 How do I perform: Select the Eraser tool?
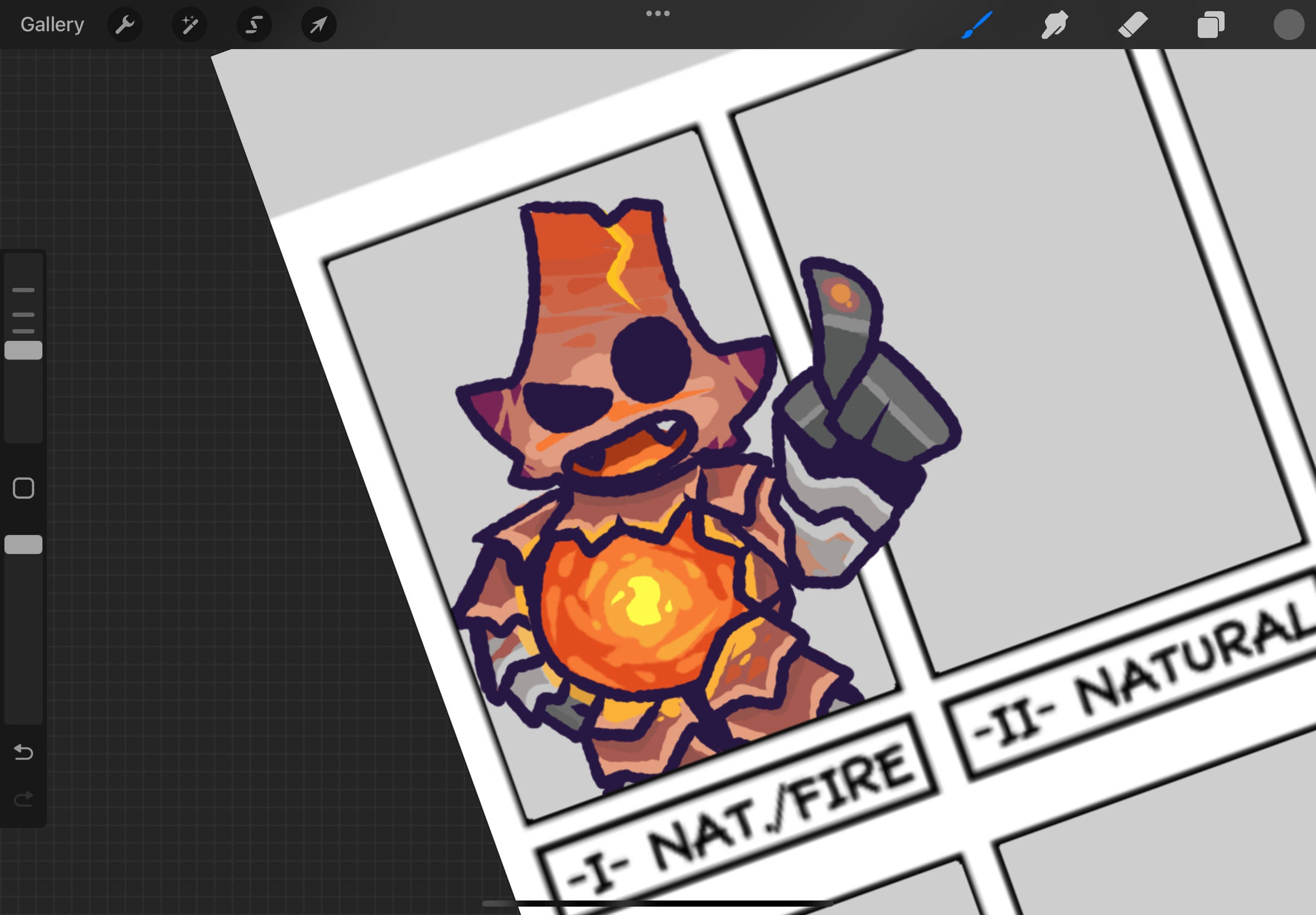click(x=1133, y=25)
